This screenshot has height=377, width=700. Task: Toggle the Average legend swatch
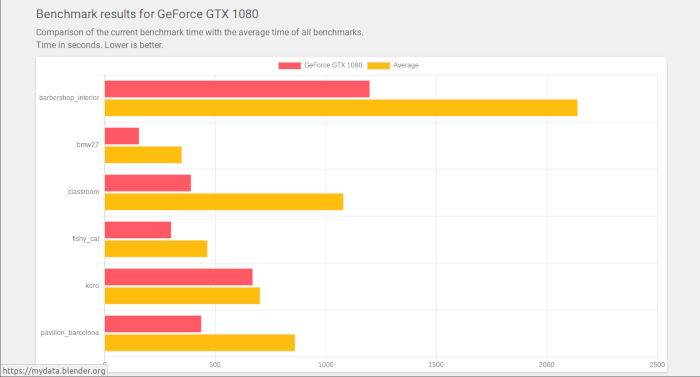tap(379, 66)
